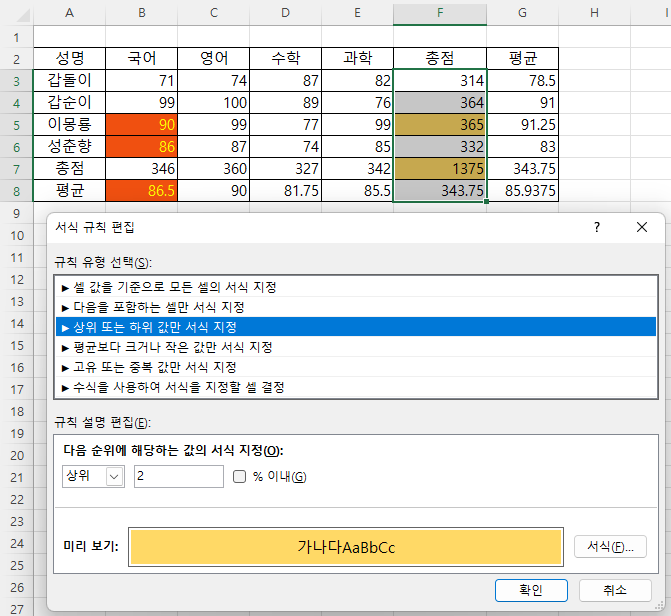Open the 서식(F)... format button
Screen dimensions: 671x616
pyautogui.click(x=610, y=547)
